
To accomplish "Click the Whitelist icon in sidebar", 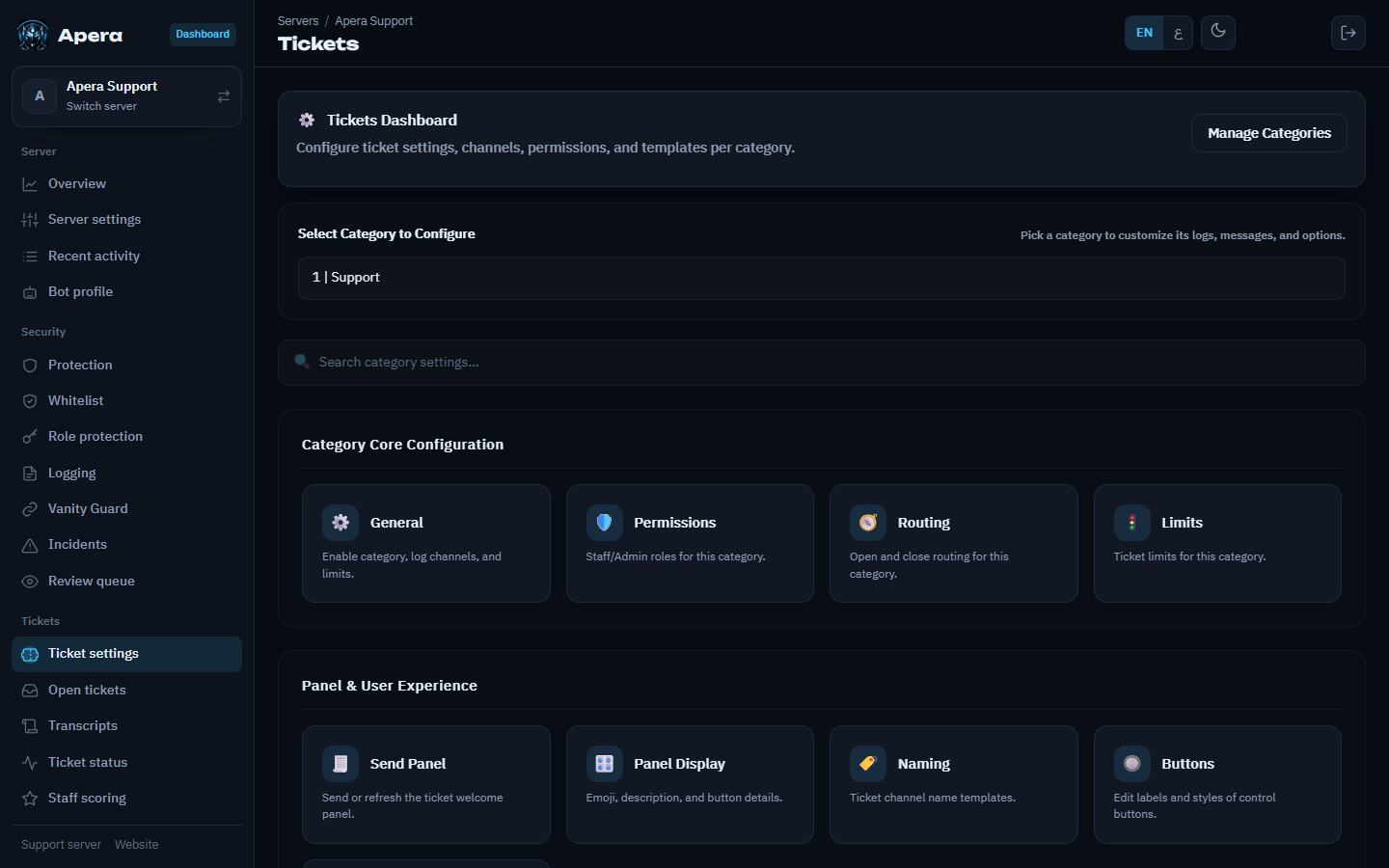I will (30, 401).
